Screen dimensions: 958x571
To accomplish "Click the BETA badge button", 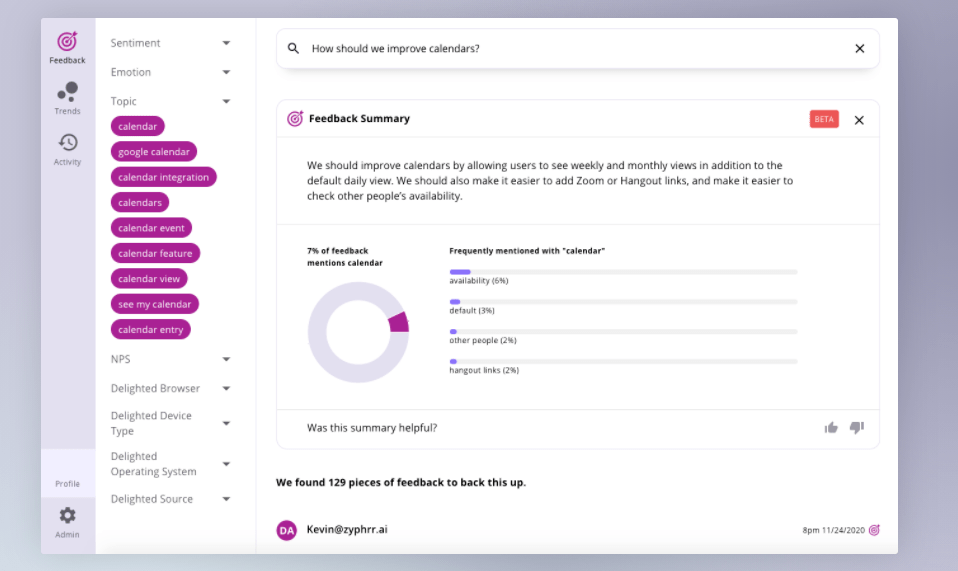I will [x=824, y=119].
